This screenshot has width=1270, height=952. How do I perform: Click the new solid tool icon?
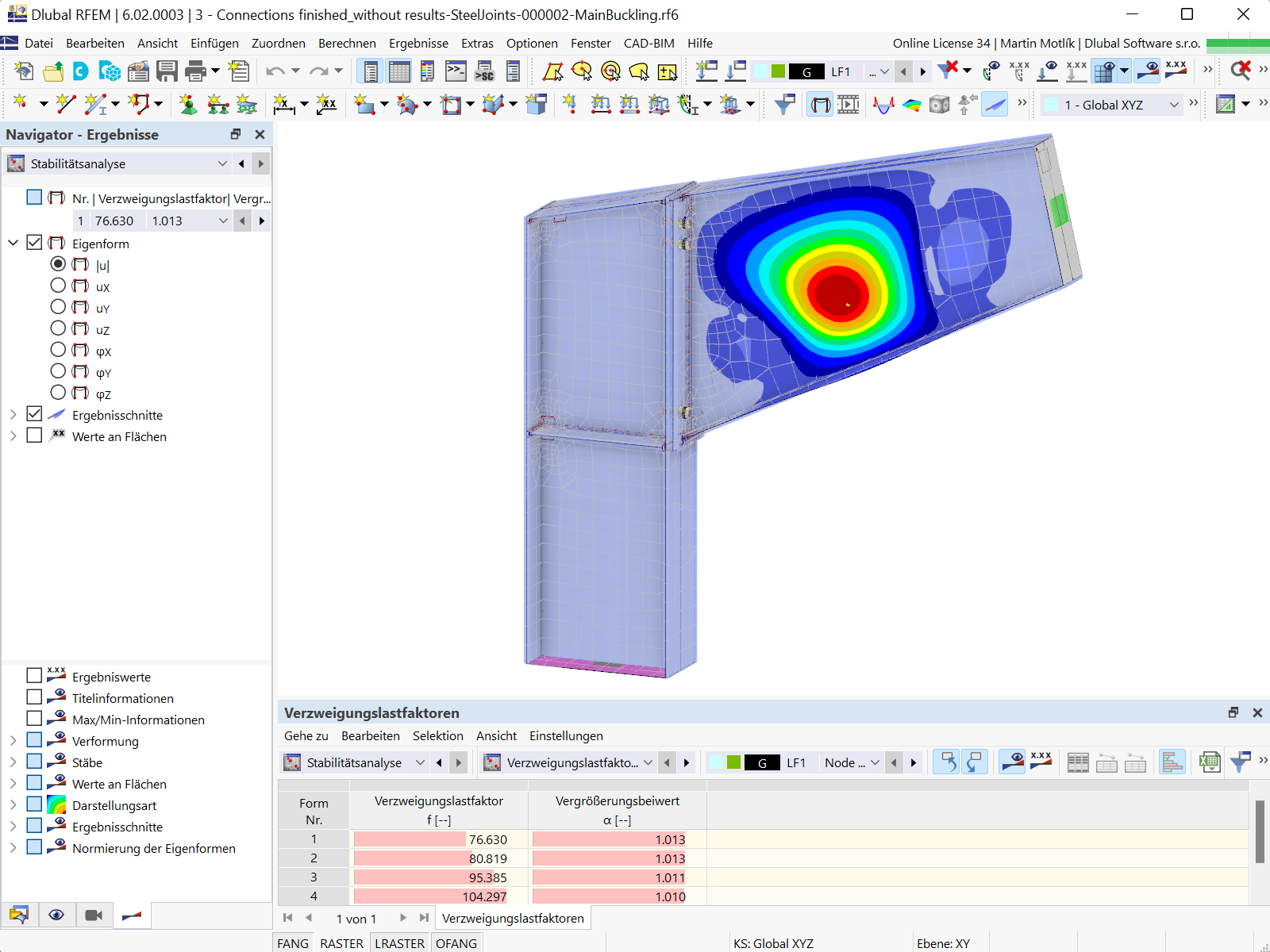(493, 104)
